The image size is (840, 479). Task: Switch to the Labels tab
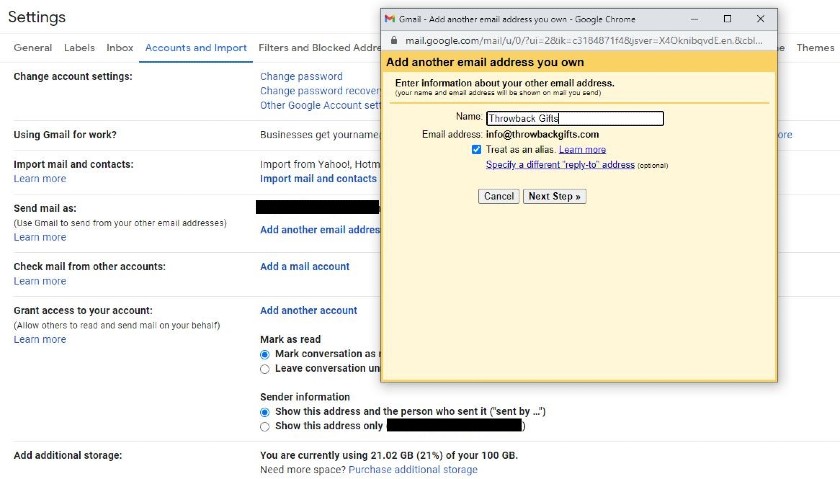coord(79,48)
